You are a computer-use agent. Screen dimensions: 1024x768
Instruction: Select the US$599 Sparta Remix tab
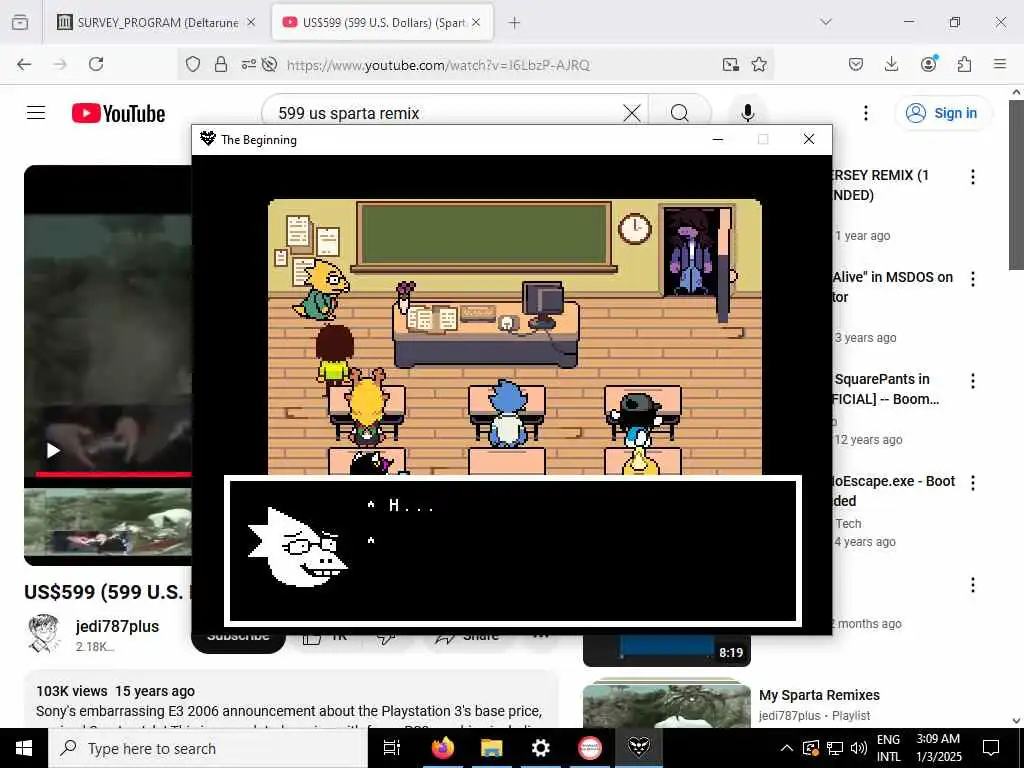[382, 22]
